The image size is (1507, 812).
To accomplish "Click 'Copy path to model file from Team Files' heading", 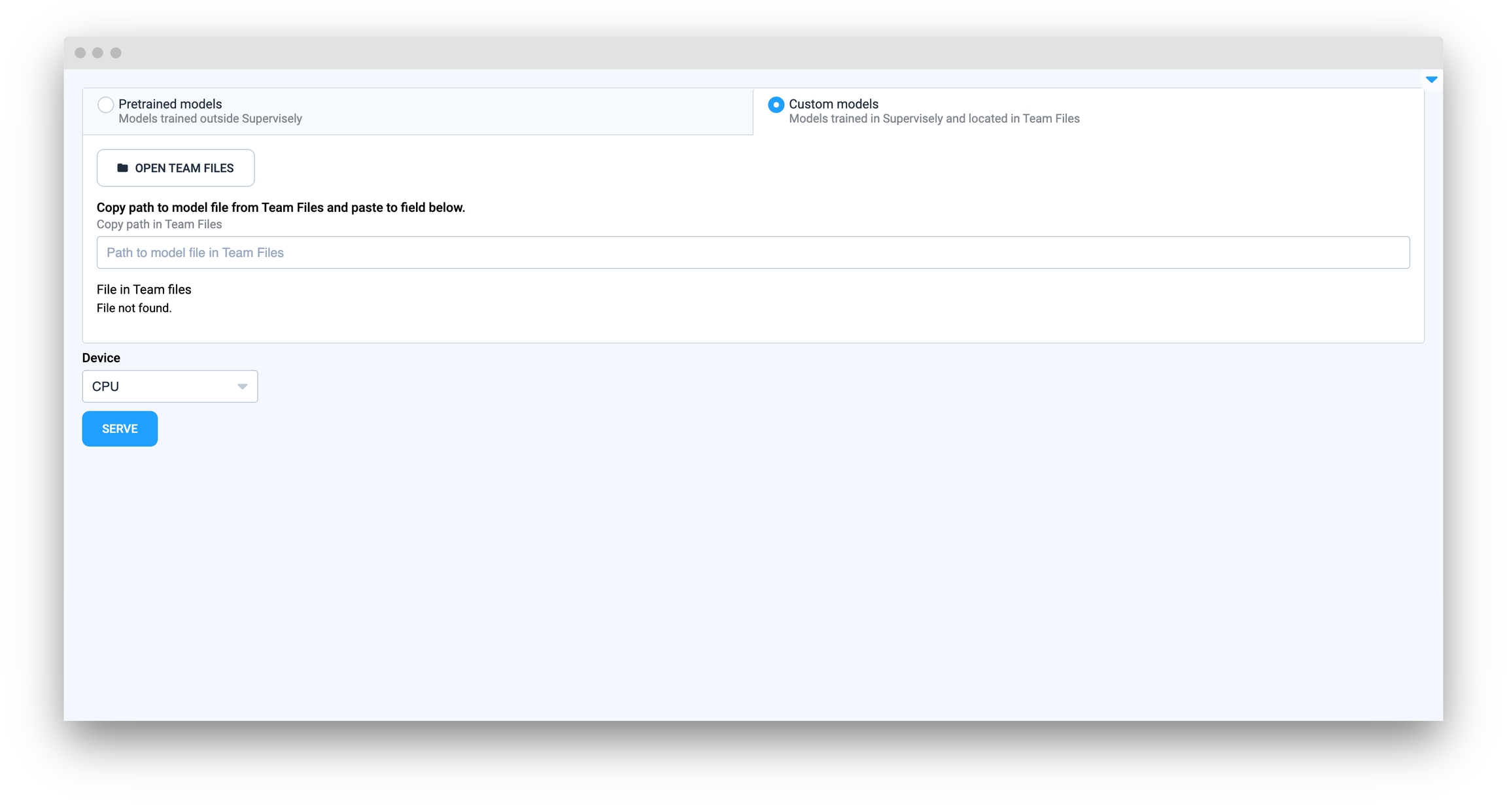I will (x=281, y=207).
